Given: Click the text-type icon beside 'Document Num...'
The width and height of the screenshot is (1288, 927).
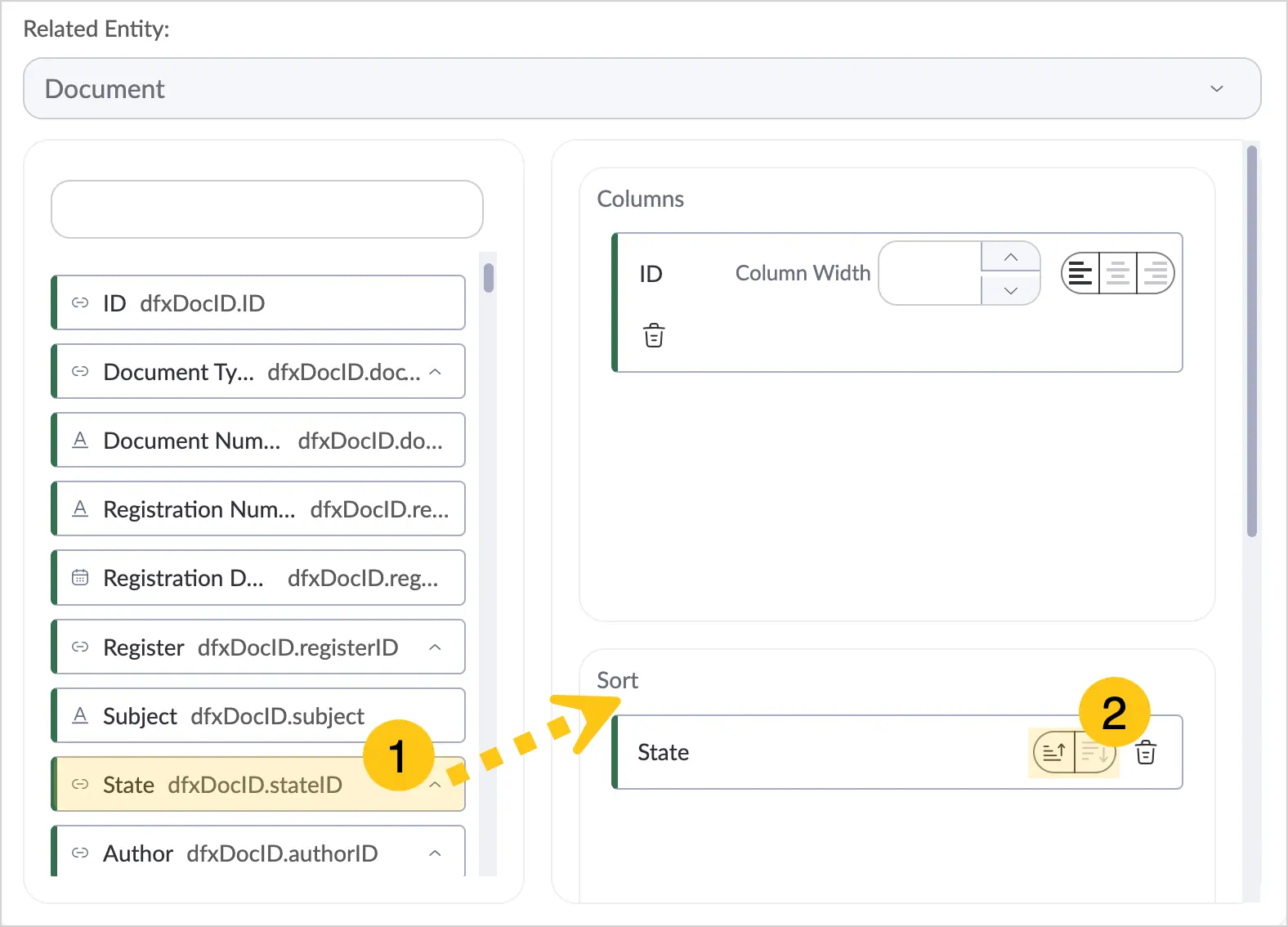Looking at the screenshot, I should 80,441.
